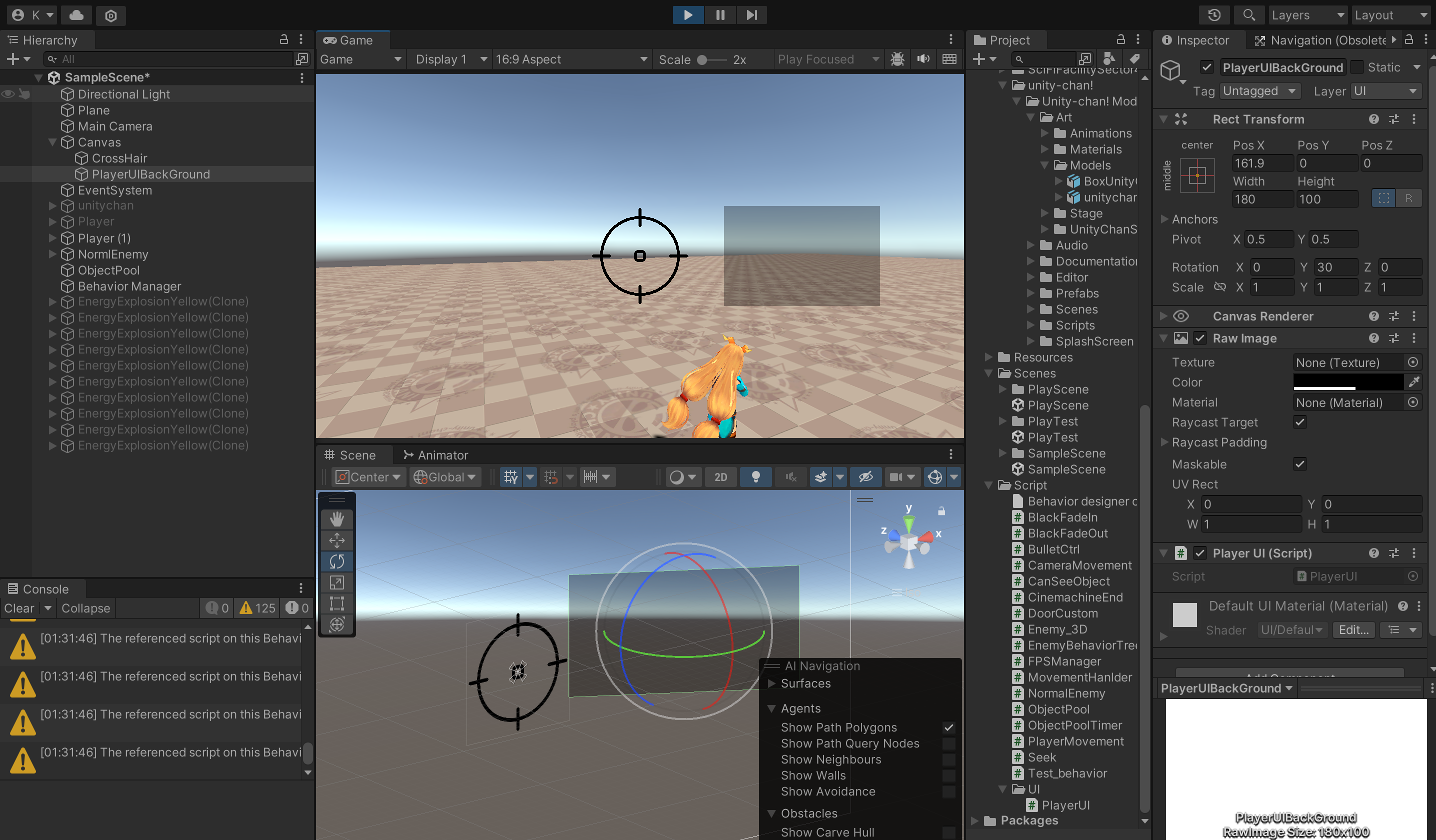Pick color with the eyedropper icon
The width and height of the screenshot is (1436, 840).
(x=1414, y=382)
